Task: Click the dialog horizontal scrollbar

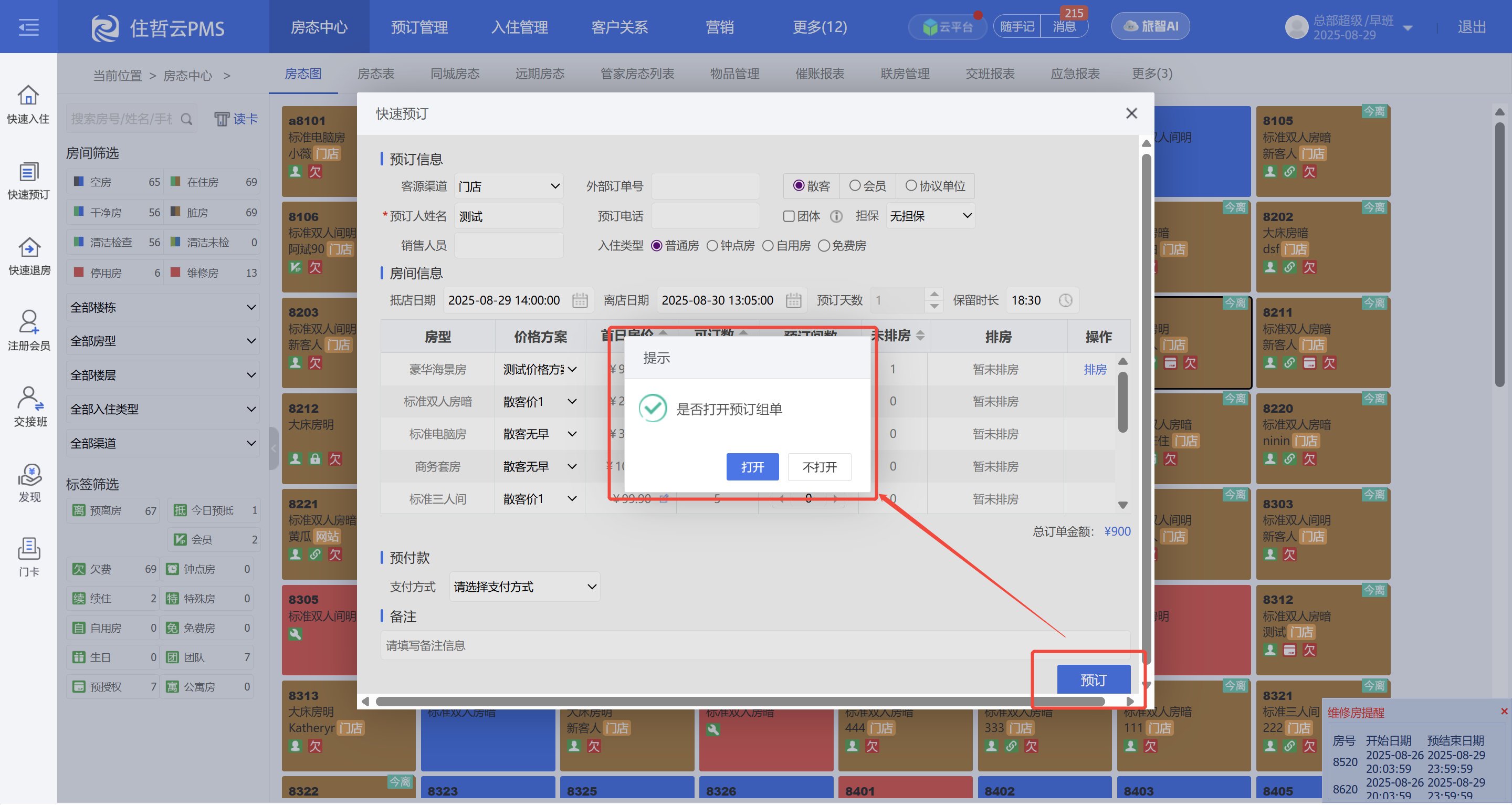Action: click(740, 701)
